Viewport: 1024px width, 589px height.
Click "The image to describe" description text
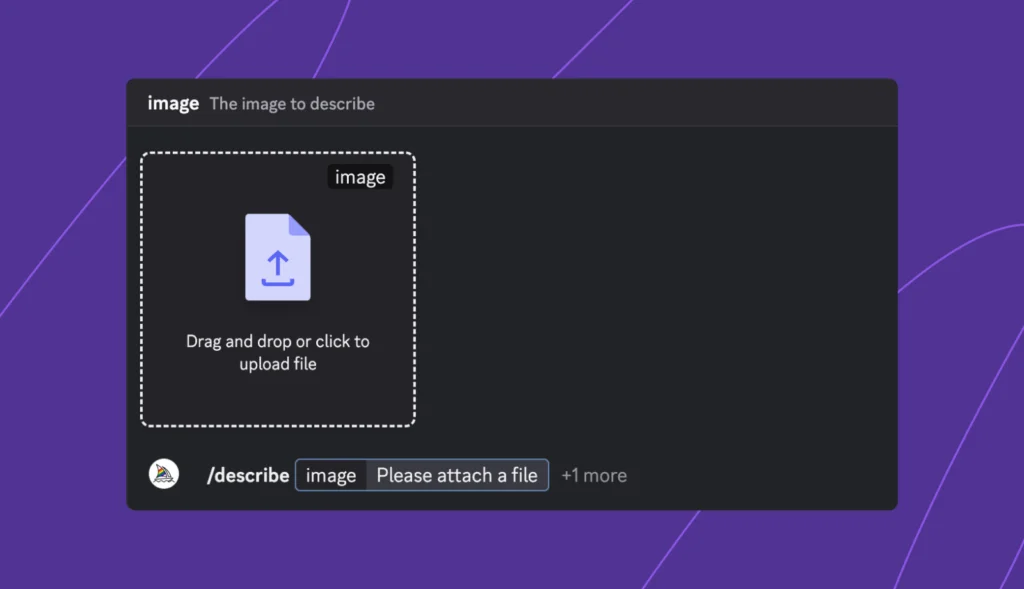pyautogui.click(x=292, y=103)
